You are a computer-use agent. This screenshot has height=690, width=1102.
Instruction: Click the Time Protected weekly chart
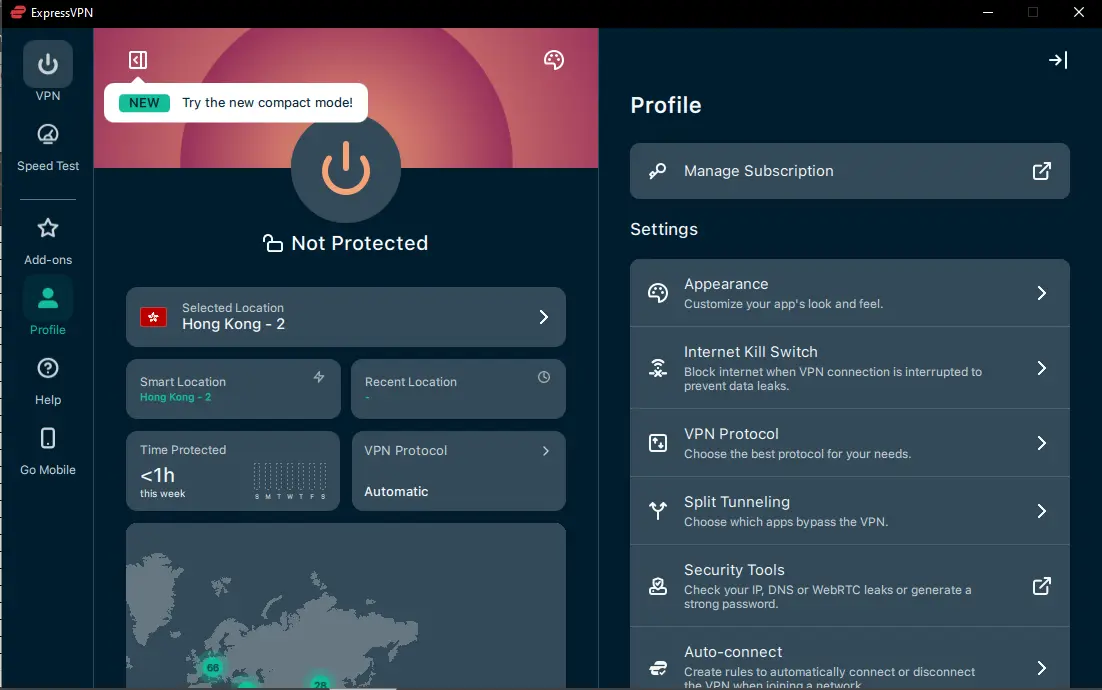290,480
